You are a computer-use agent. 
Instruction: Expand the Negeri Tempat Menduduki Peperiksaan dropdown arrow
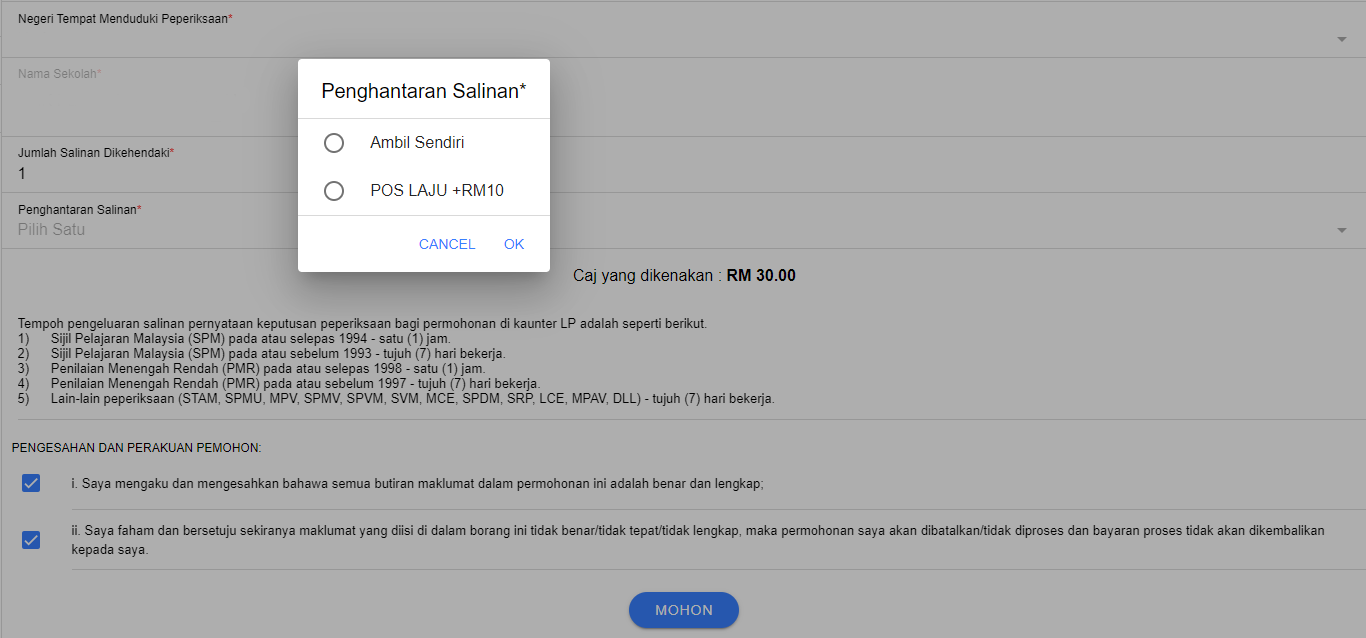pyautogui.click(x=1341, y=40)
